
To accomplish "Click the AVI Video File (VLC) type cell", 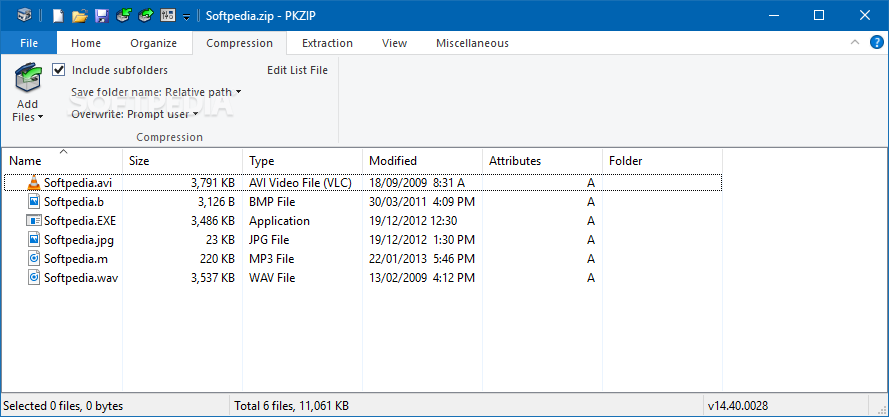I will click(300, 183).
